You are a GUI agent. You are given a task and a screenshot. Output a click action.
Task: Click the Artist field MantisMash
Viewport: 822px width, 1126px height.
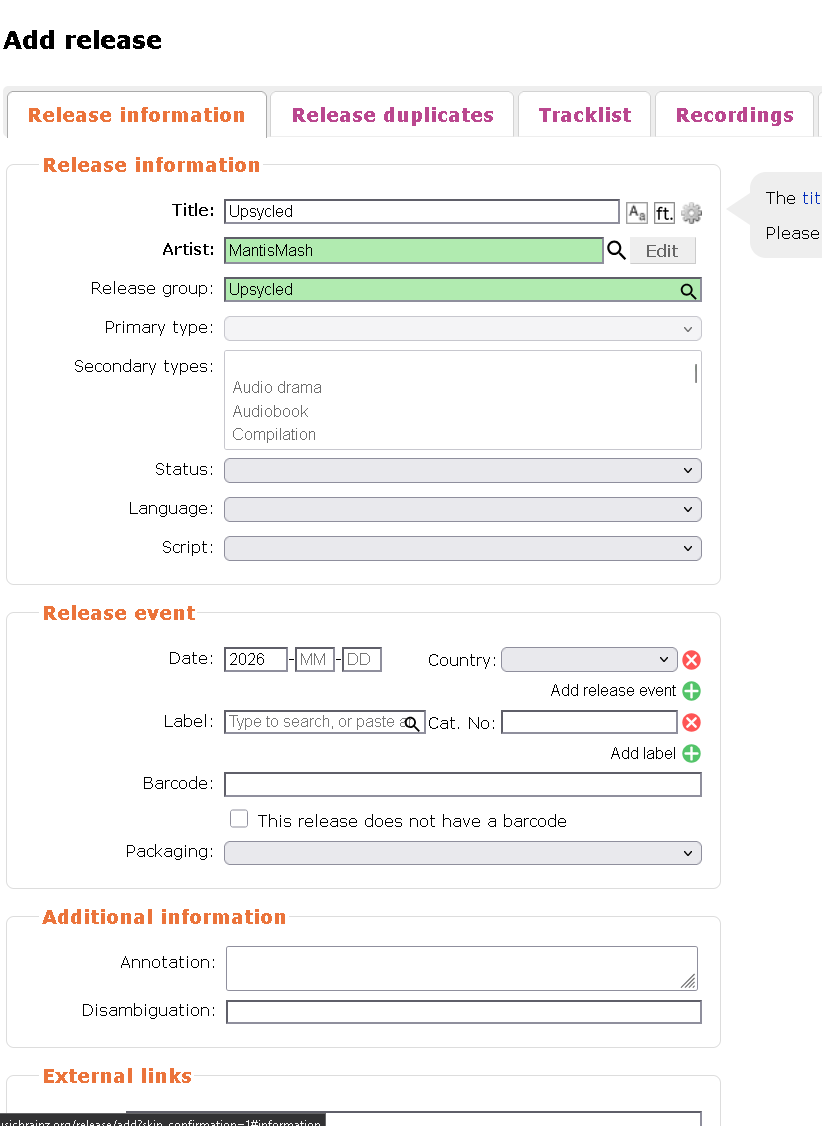[x=414, y=251]
